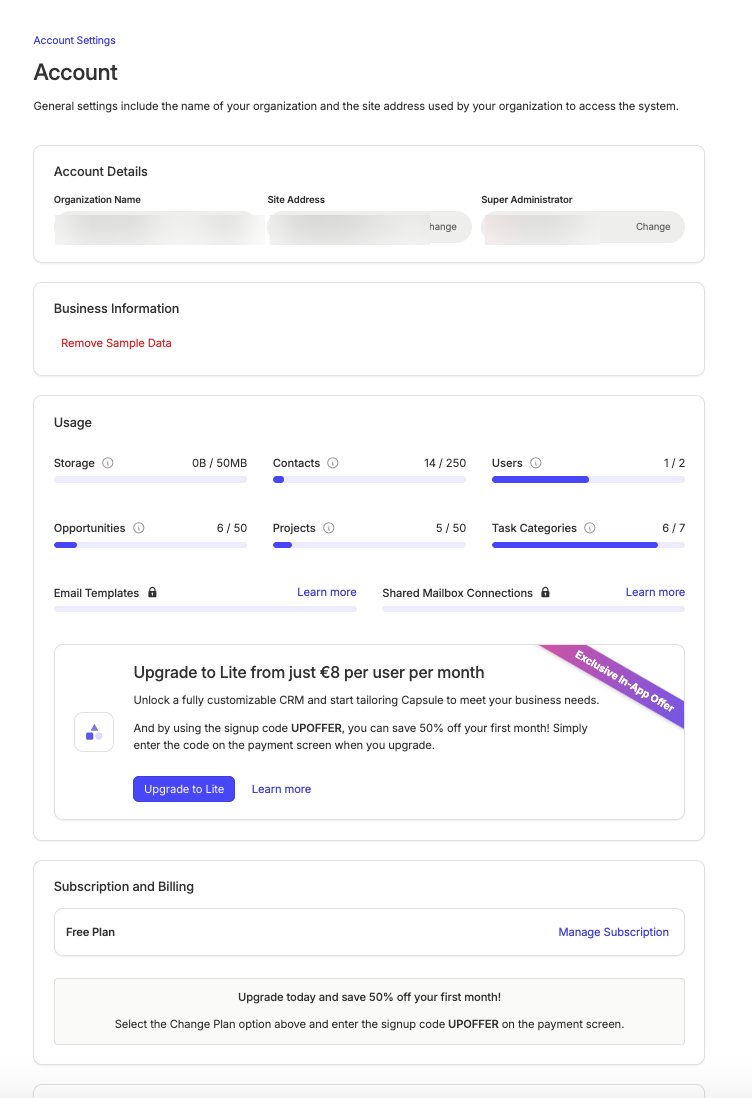This screenshot has height=1098, width=752.
Task: Click the Upgrade to Lite button
Action: (183, 789)
